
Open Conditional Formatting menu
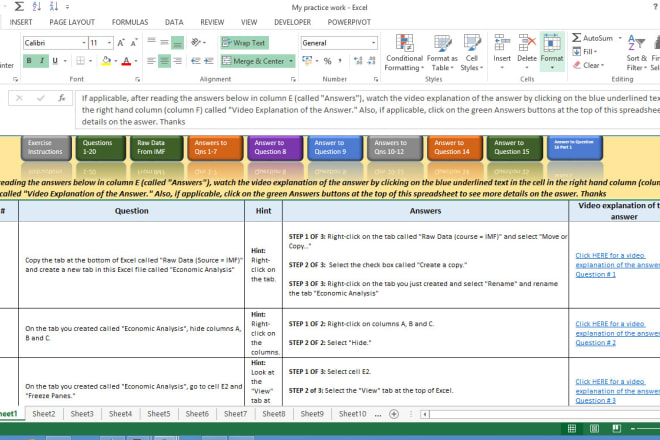[x=405, y=53]
